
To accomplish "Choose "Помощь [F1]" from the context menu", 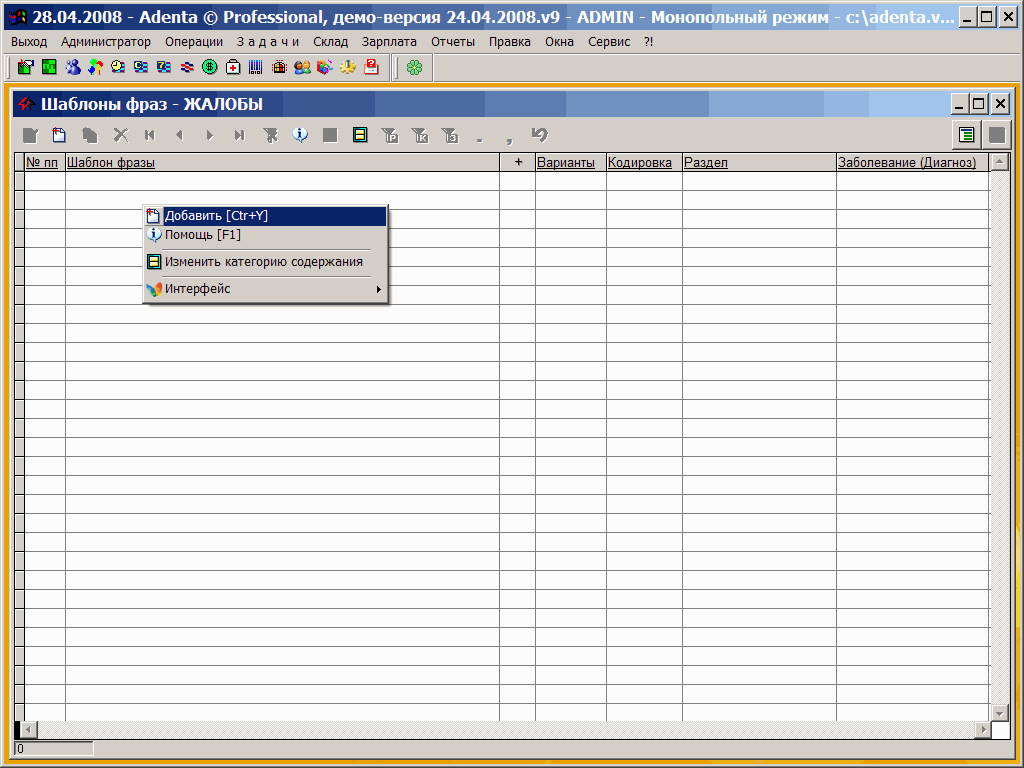I will pyautogui.click(x=203, y=235).
